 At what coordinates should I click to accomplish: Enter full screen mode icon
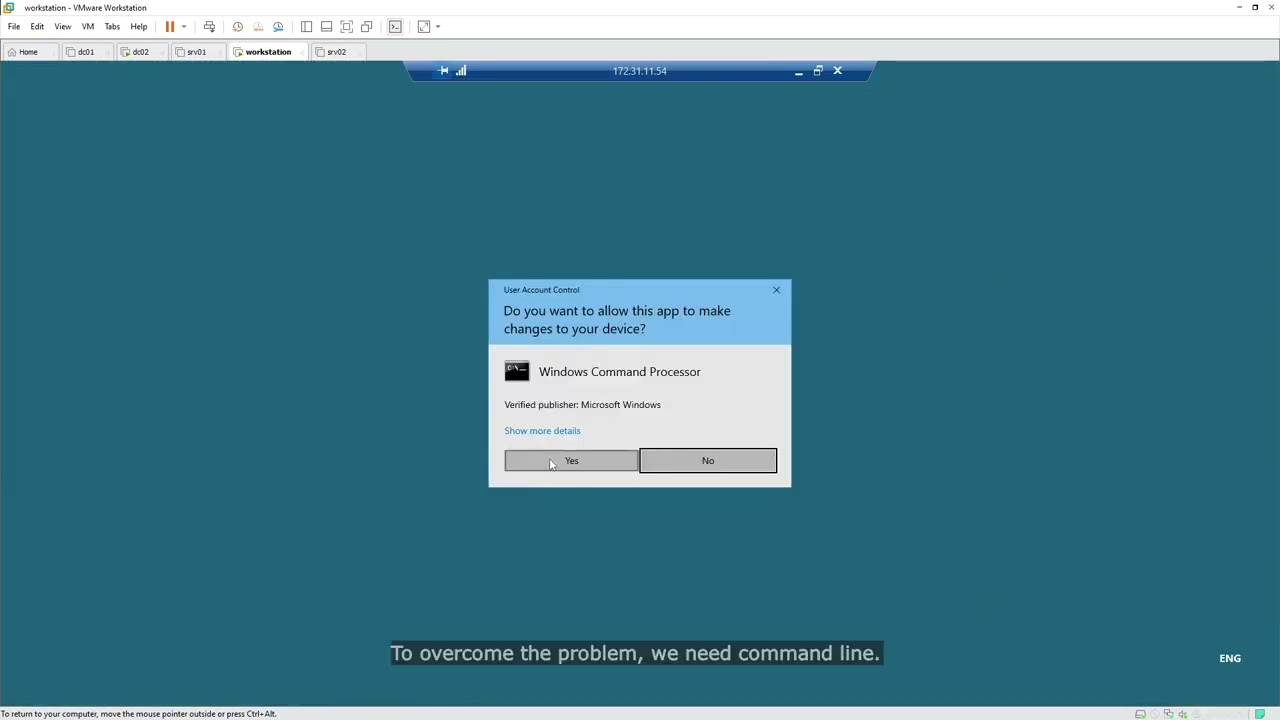tap(346, 27)
